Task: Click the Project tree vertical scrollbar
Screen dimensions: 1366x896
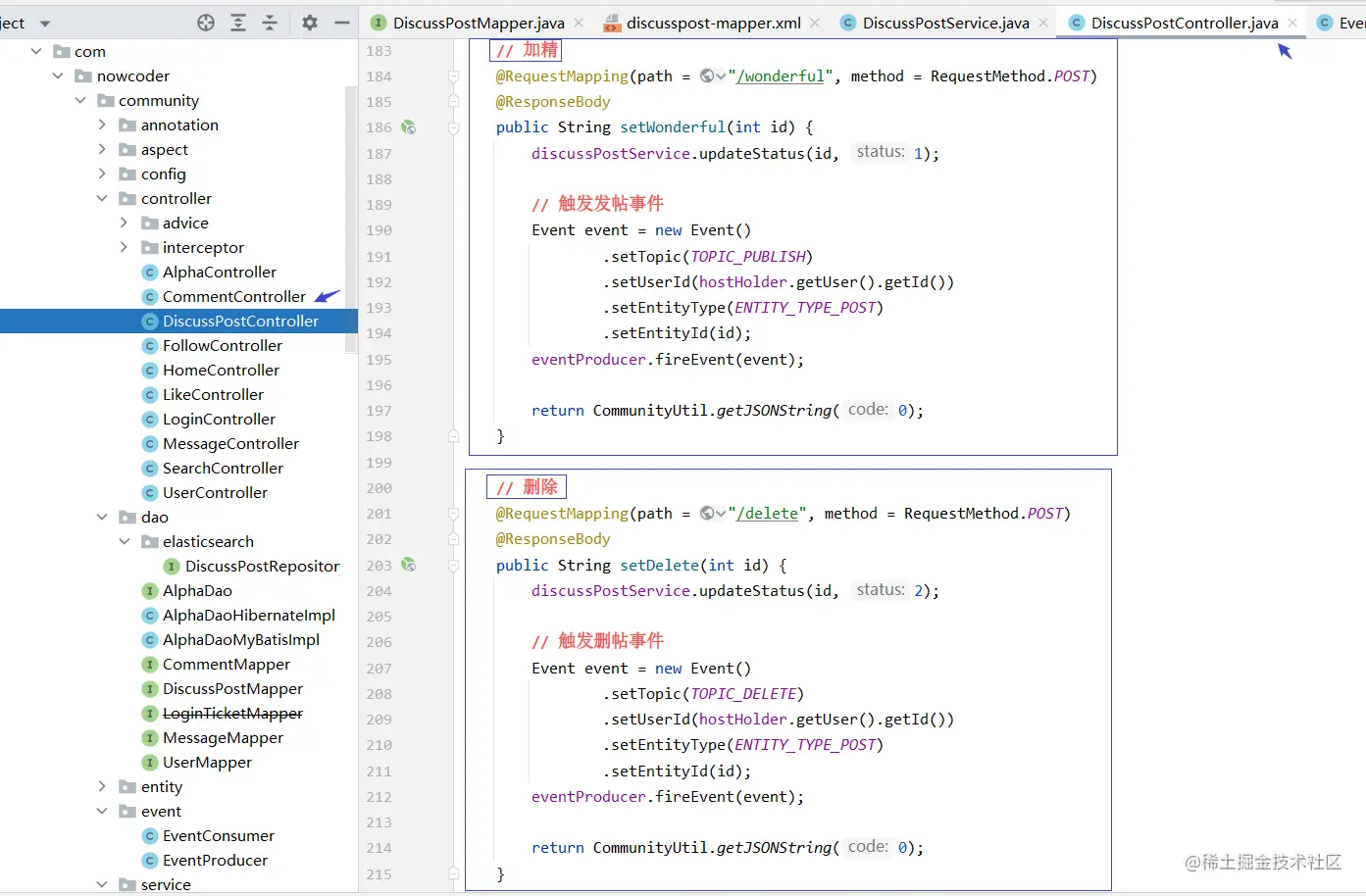Action: pos(351,218)
